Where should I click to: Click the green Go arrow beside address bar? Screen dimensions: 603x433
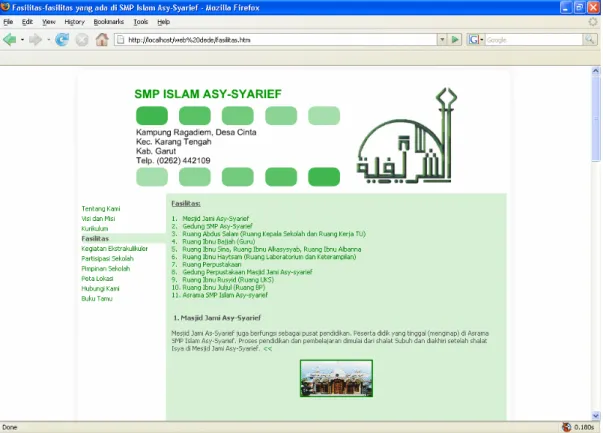[455, 40]
